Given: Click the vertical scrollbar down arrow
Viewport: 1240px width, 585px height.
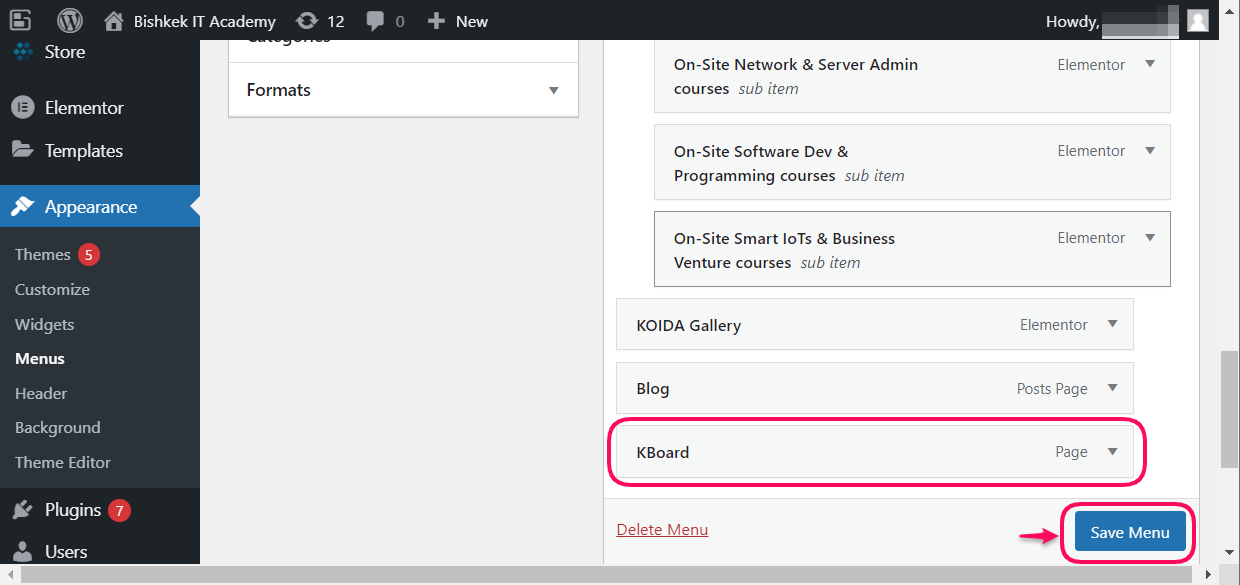Looking at the screenshot, I should (1230, 552).
